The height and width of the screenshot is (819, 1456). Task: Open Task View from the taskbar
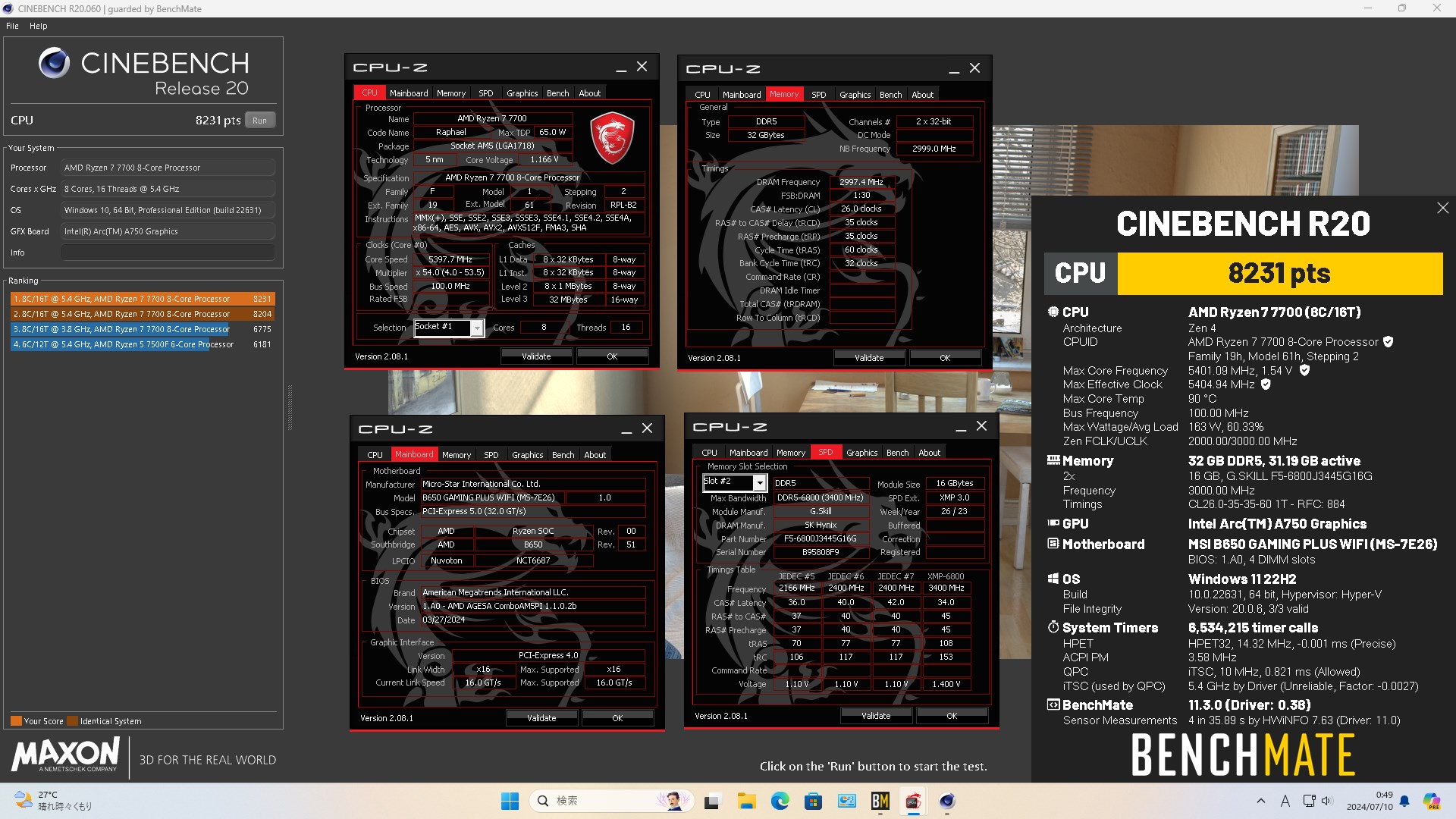712,801
